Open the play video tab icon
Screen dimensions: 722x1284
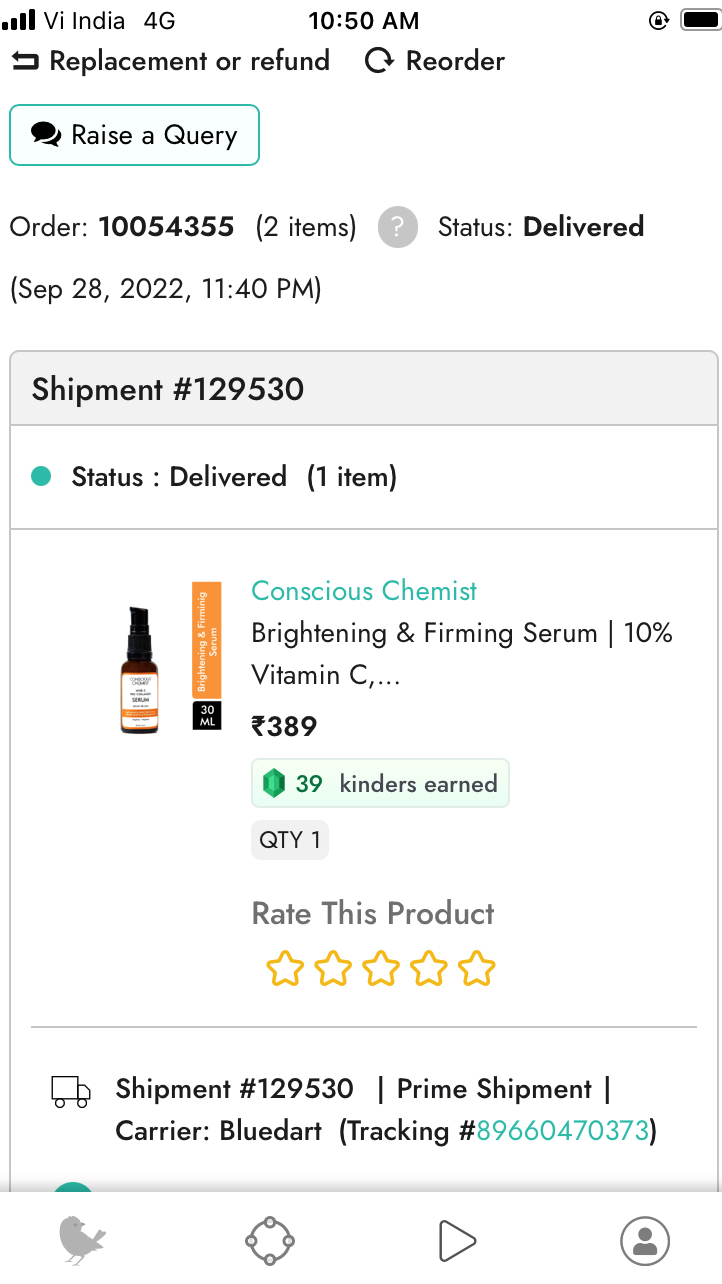pyautogui.click(x=457, y=1241)
